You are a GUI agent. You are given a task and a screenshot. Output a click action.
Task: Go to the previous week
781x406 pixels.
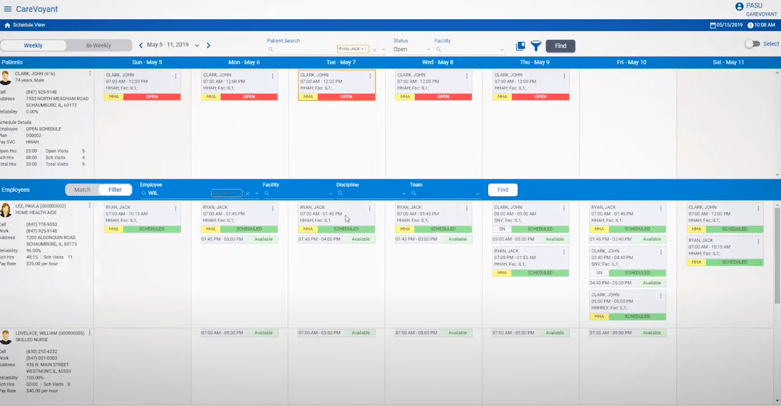point(141,46)
